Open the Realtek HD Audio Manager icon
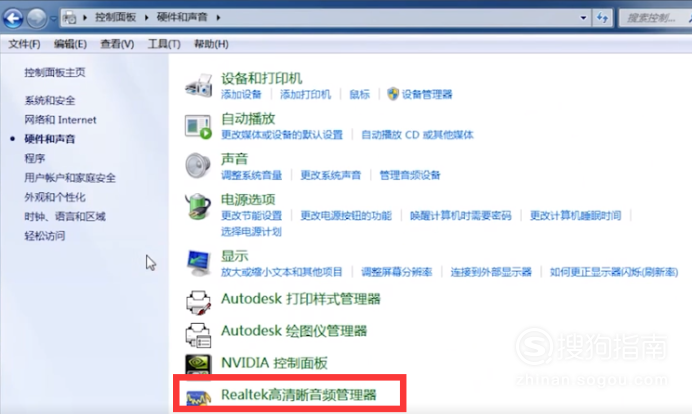The width and height of the screenshot is (692, 414). point(198,397)
